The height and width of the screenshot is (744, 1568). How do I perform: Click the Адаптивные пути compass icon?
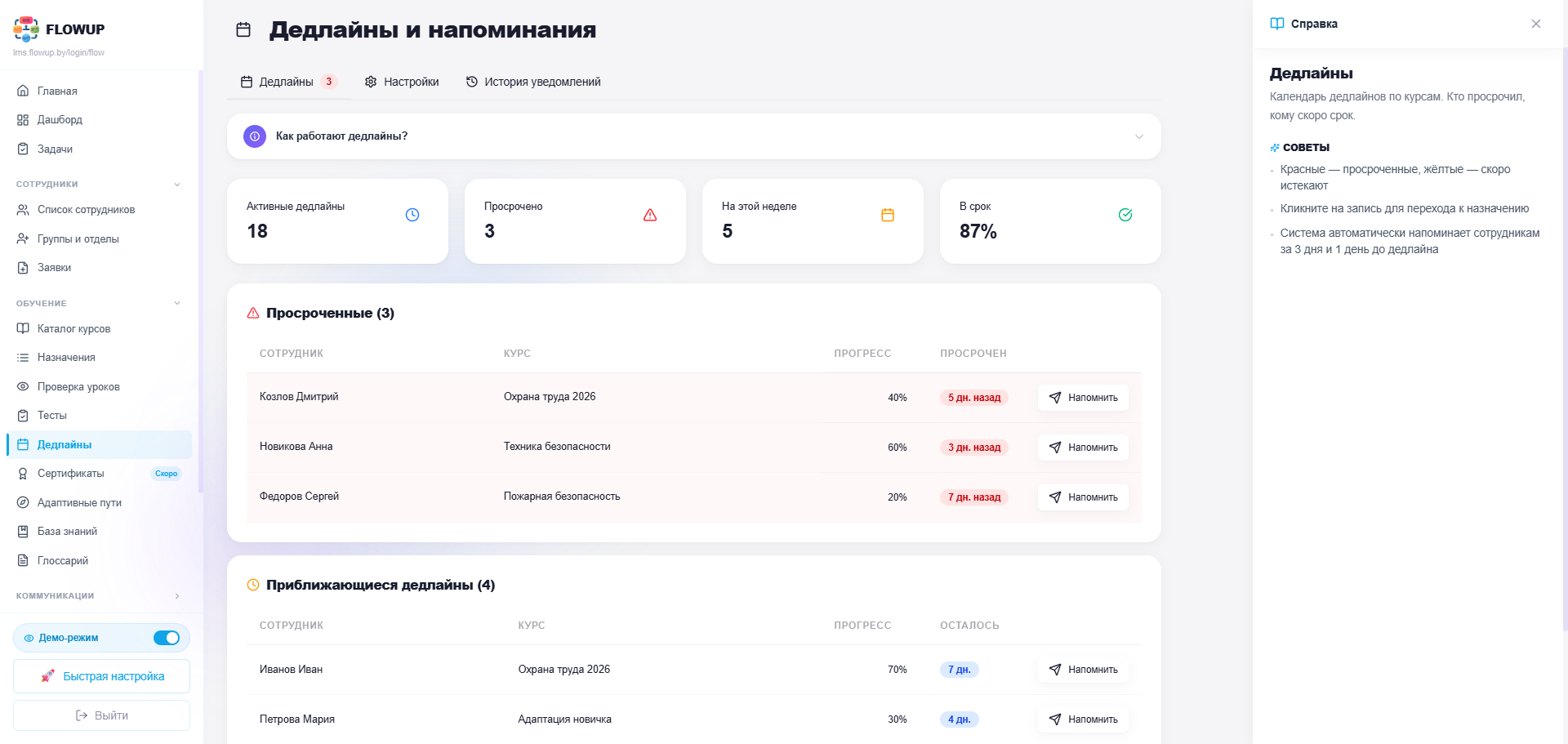tap(23, 502)
